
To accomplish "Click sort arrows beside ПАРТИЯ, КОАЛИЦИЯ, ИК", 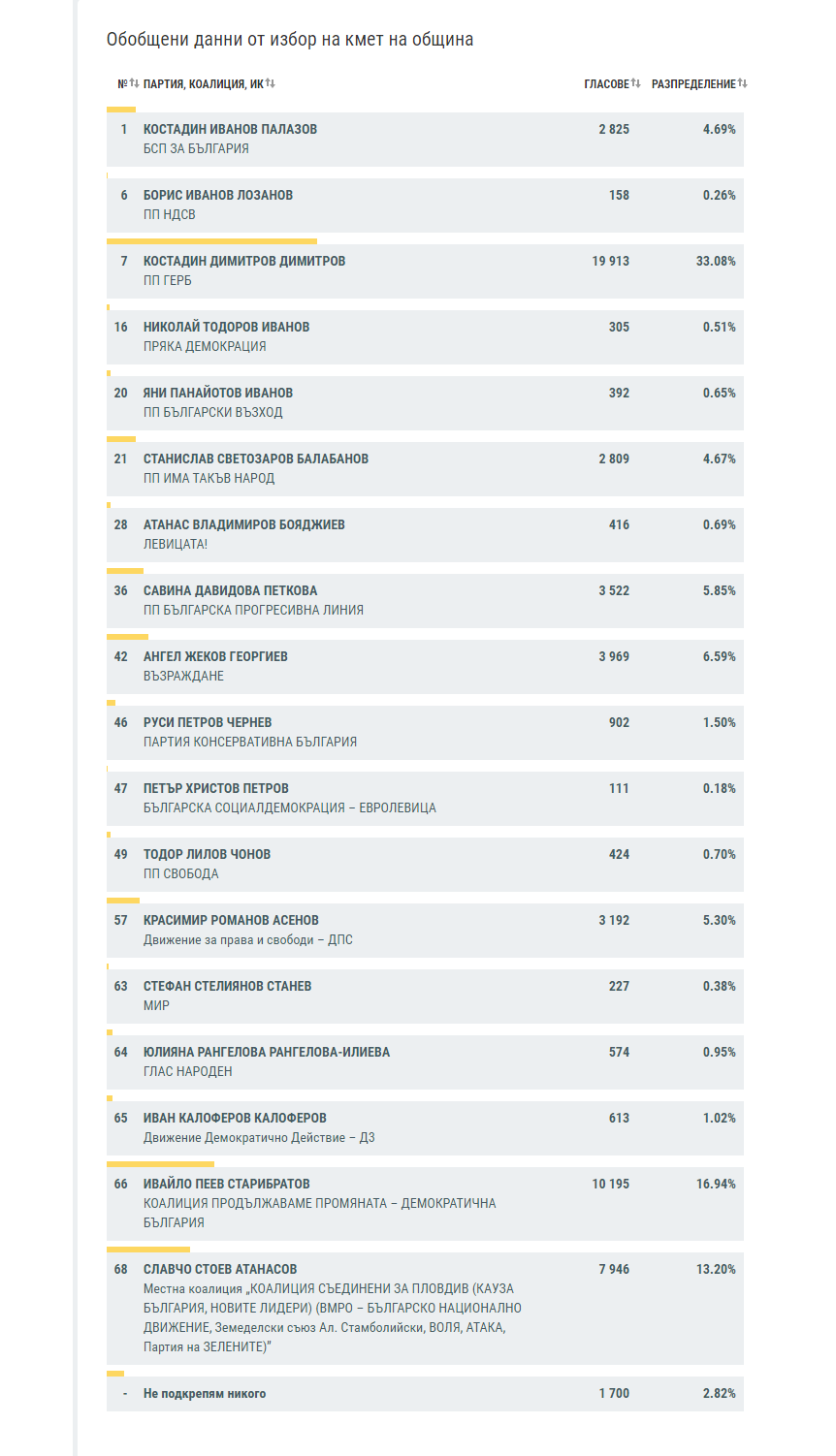I will coord(271,83).
